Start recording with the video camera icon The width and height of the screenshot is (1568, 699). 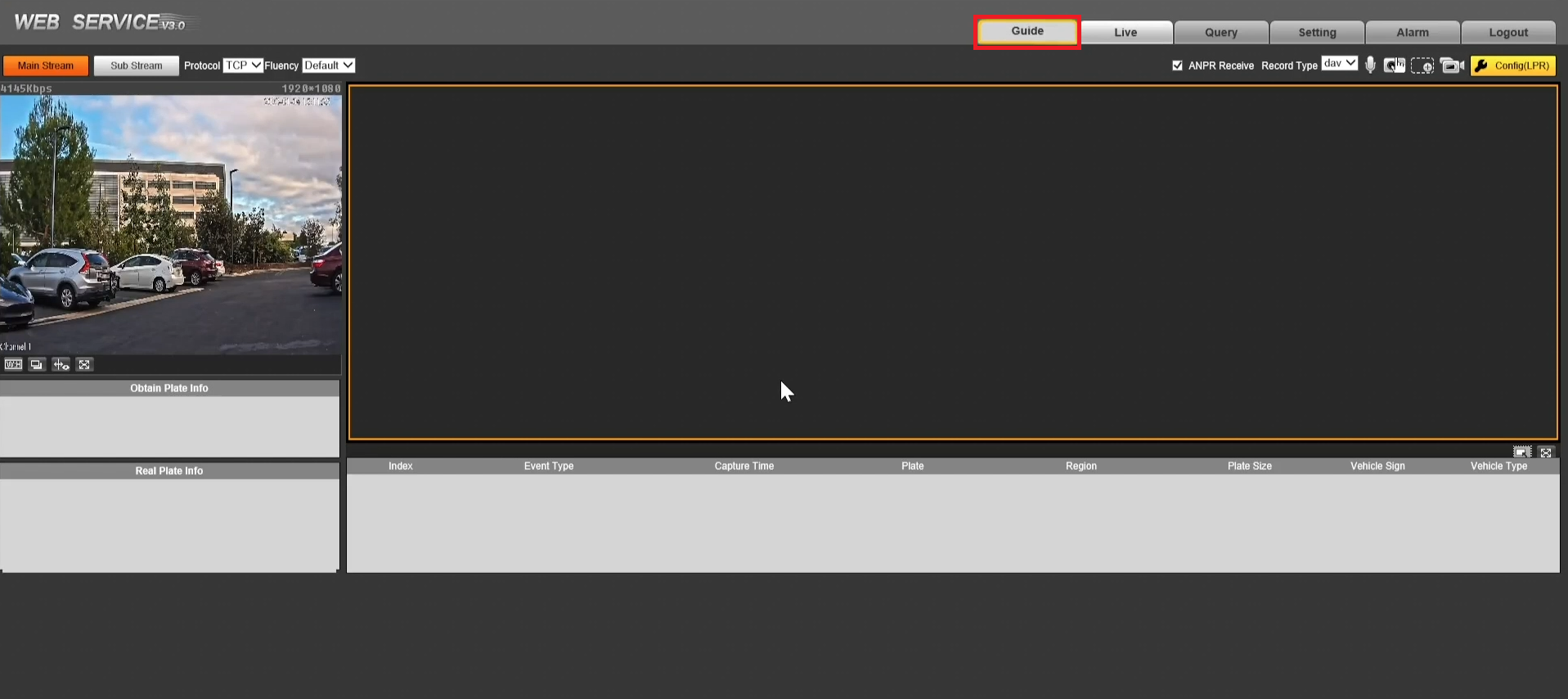point(1452,65)
